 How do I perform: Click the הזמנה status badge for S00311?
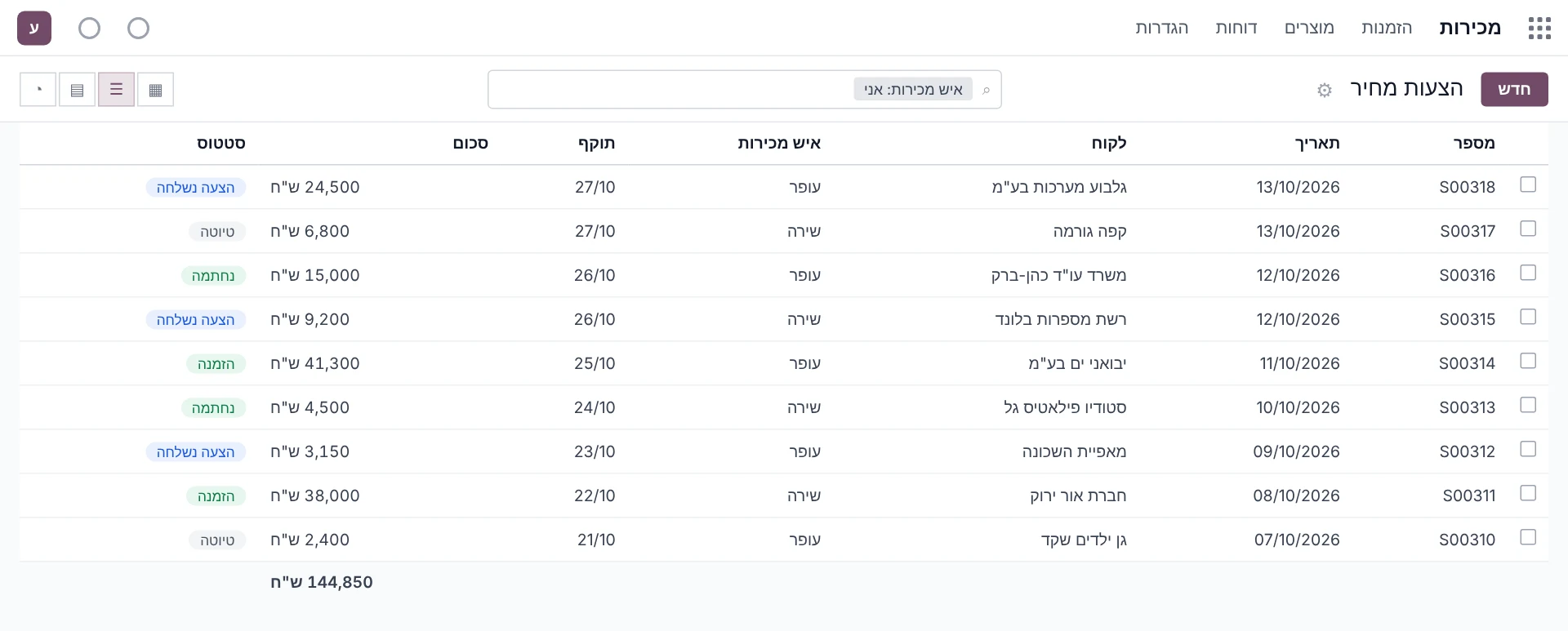216,496
